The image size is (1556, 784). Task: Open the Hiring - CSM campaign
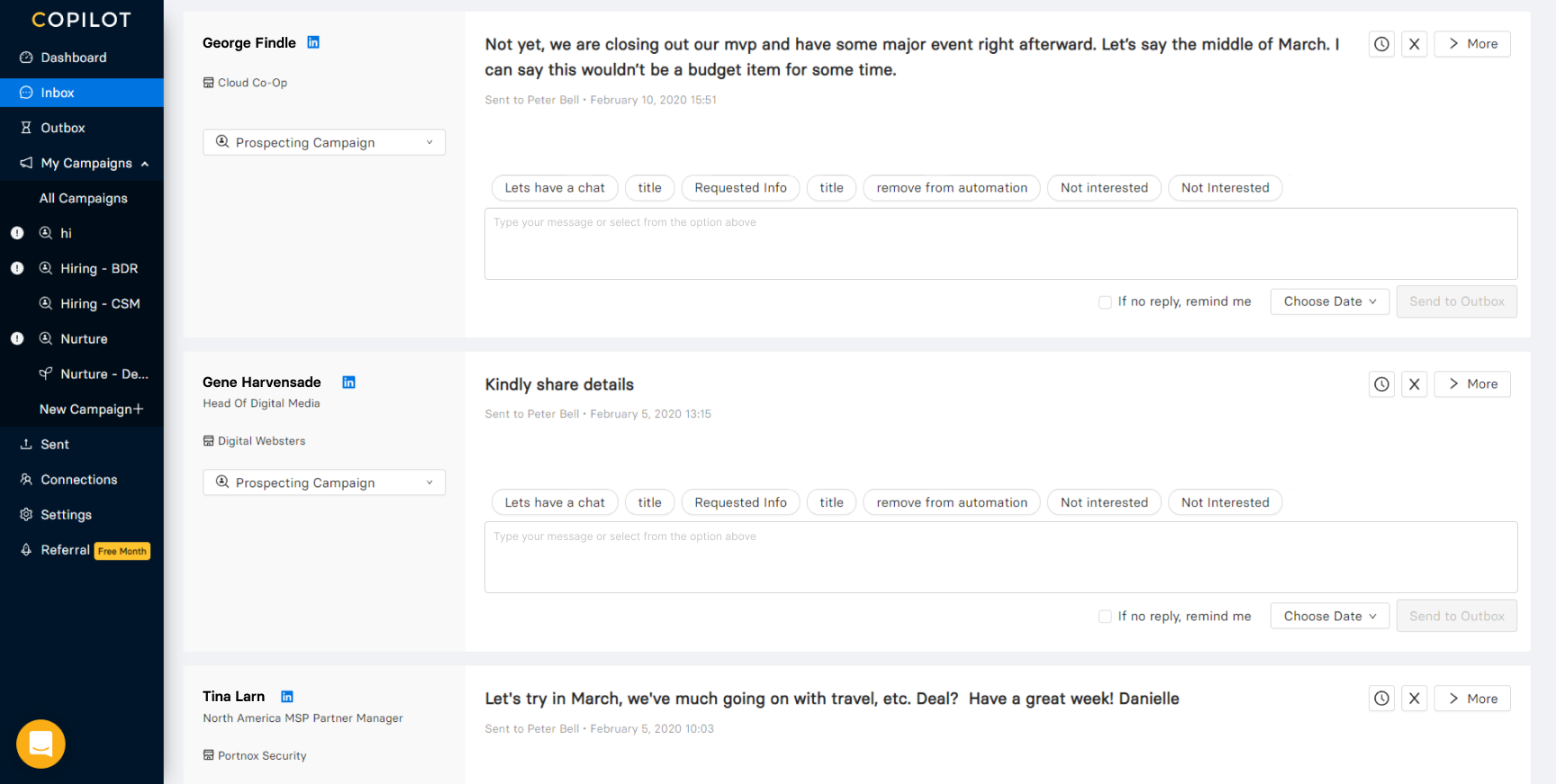[100, 303]
